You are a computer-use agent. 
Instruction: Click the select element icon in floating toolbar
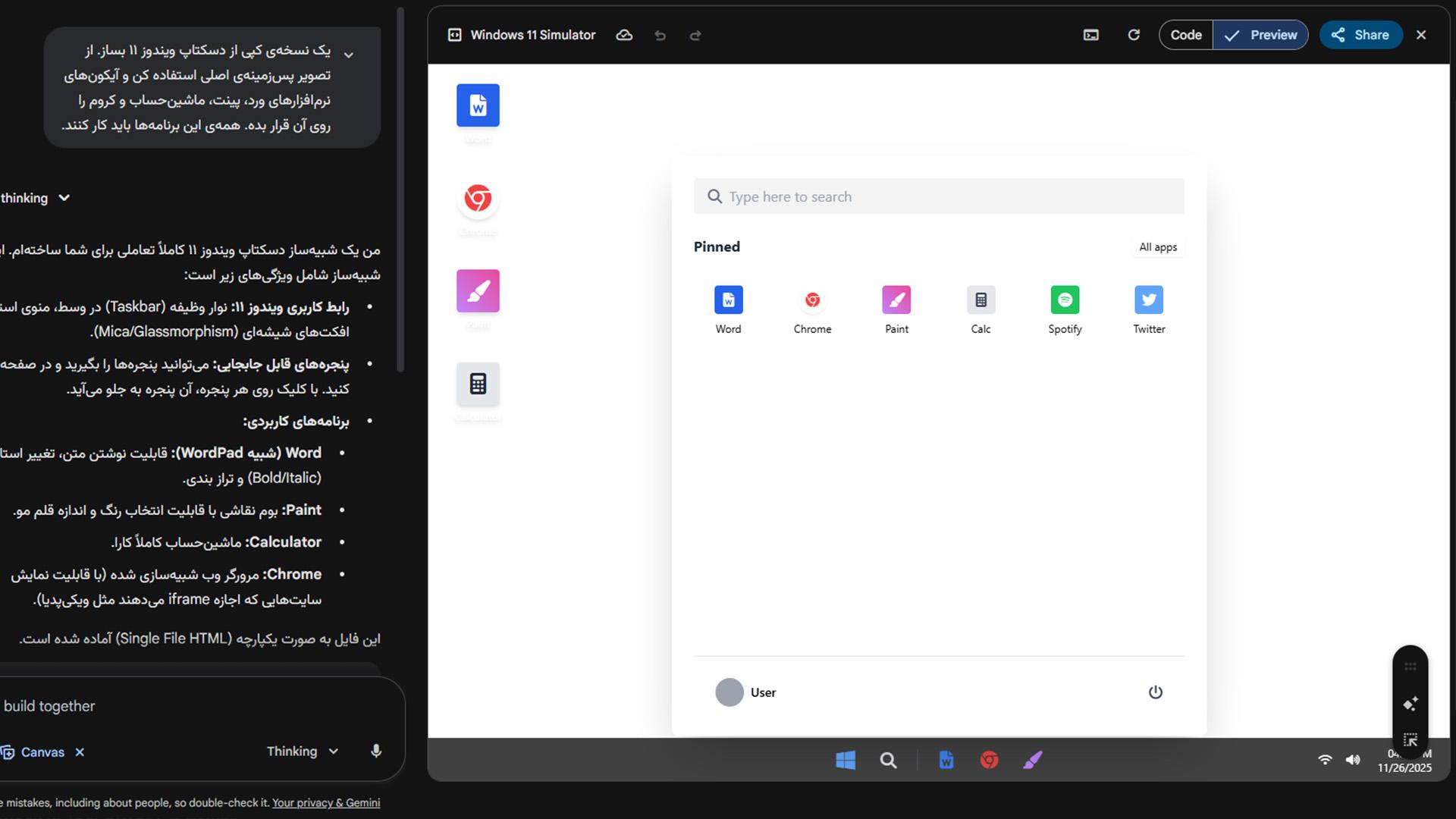click(1410, 740)
